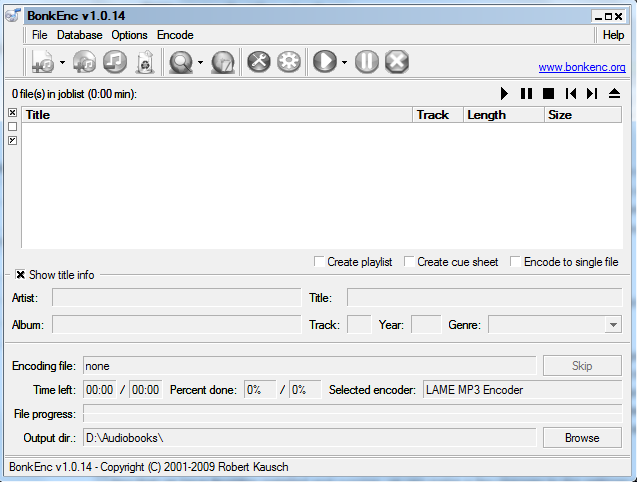Click the toggle selection joblist checkbox icon
Screen dimensions: 637x482
coord(13,141)
